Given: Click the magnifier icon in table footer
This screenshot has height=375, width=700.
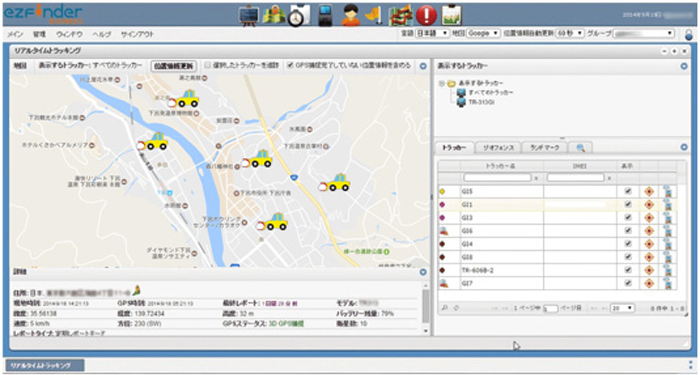Looking at the screenshot, I should coord(445,308).
